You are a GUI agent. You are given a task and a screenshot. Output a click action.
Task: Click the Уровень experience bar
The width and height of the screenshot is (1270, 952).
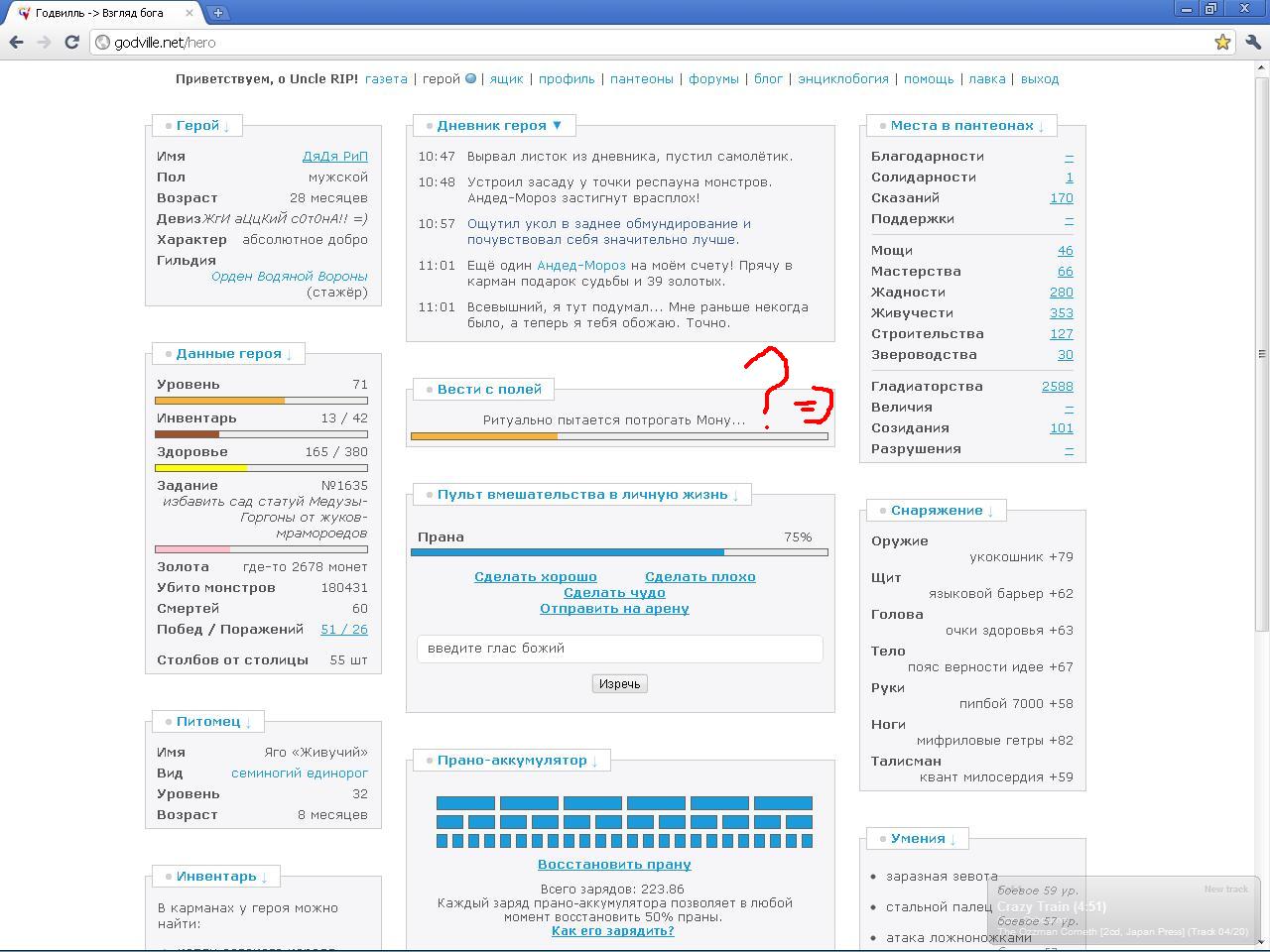(261, 401)
